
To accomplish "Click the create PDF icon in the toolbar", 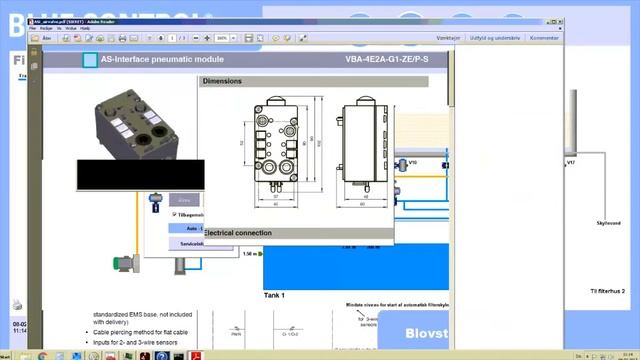I will point(77,38).
